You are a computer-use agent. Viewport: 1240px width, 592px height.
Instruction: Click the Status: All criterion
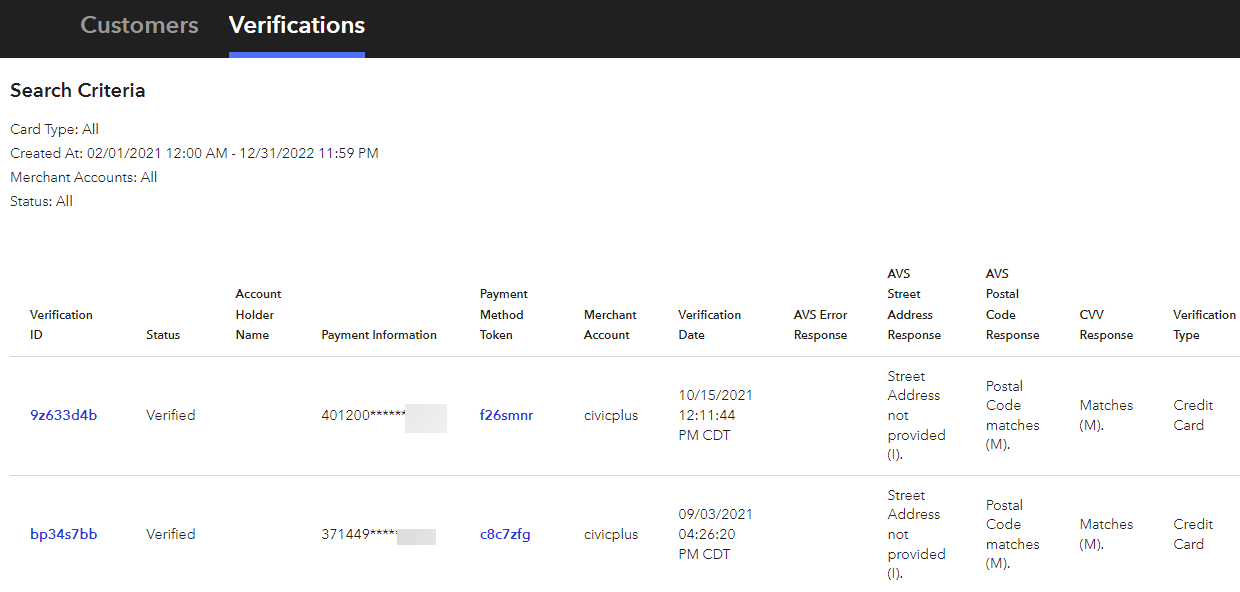coord(41,201)
